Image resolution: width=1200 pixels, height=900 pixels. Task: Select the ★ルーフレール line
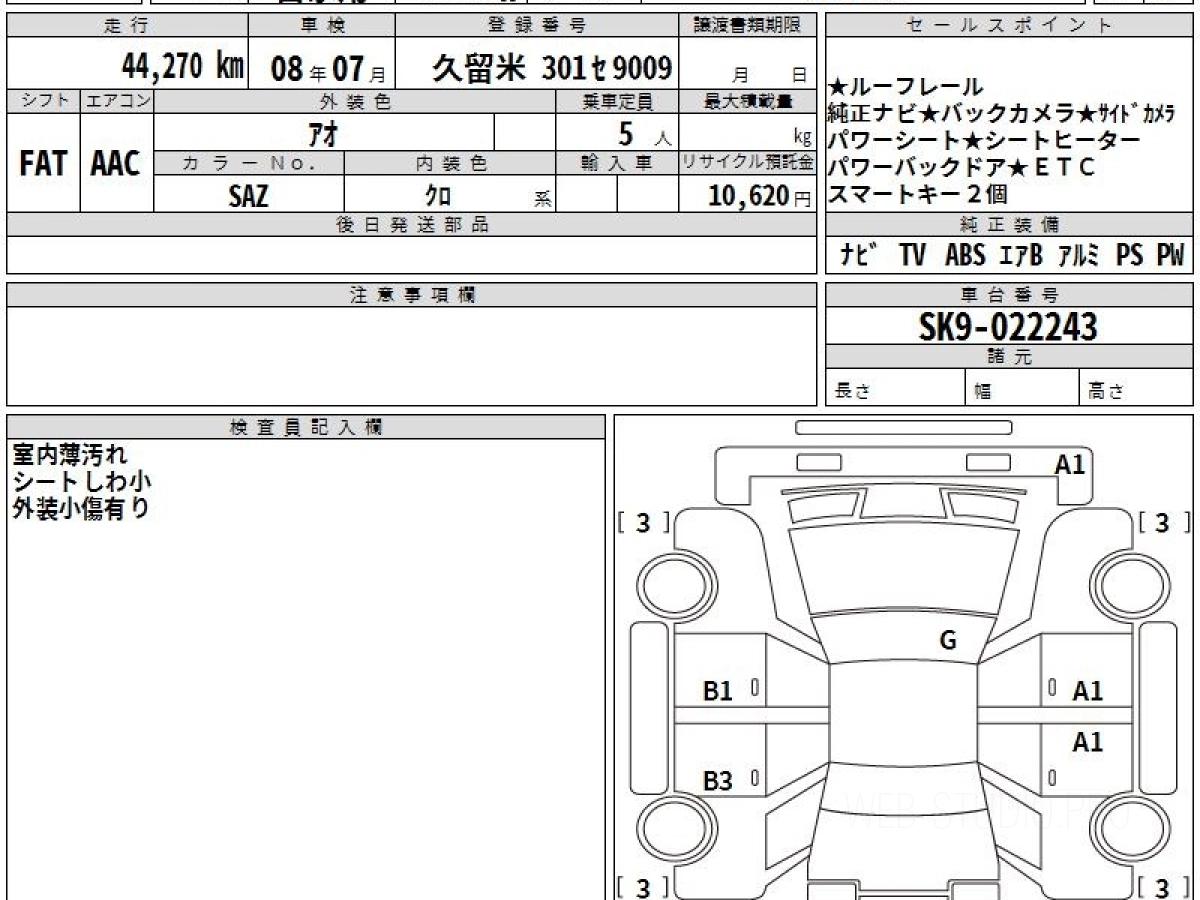(905, 88)
